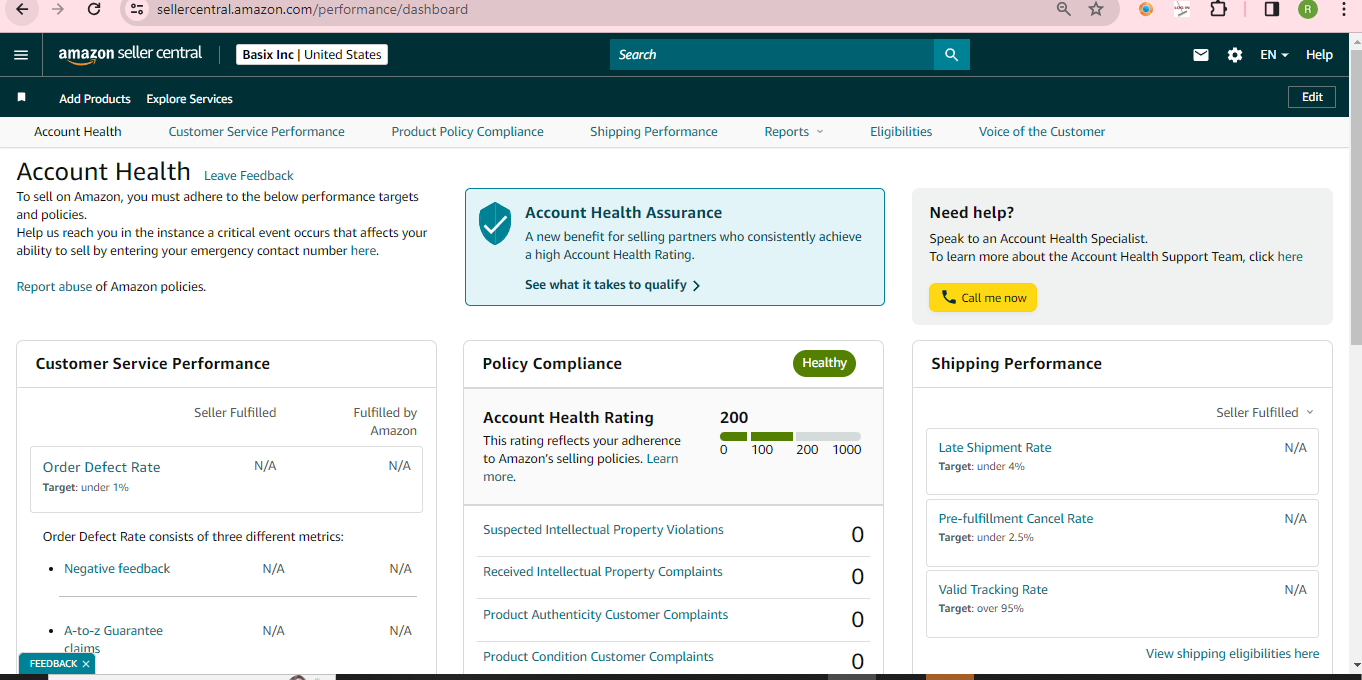Click View shipping eligibilities here
Image resolution: width=1362 pixels, height=680 pixels.
(1232, 654)
